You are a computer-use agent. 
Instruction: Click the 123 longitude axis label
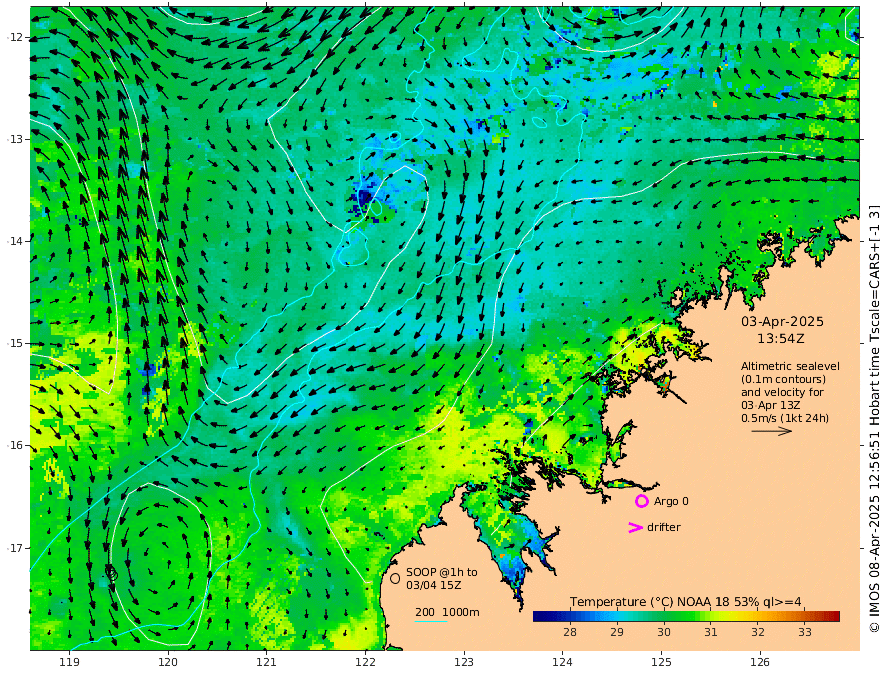click(464, 662)
